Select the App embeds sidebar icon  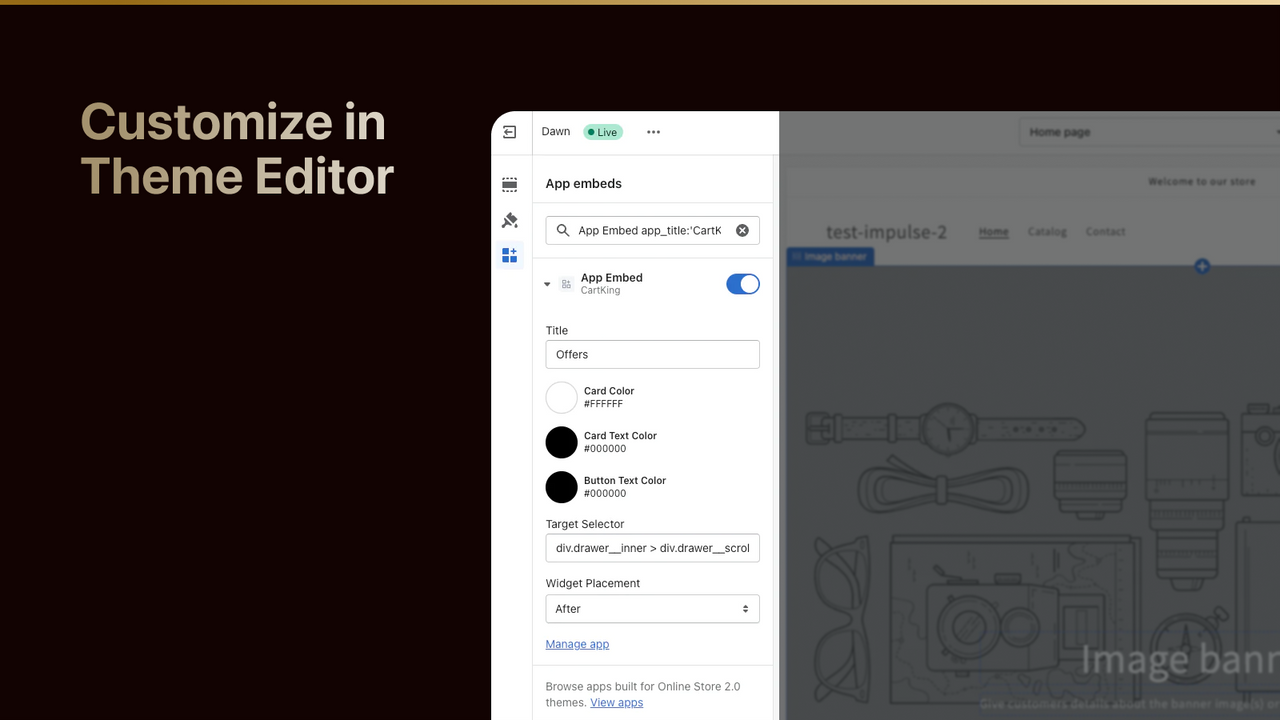509,255
